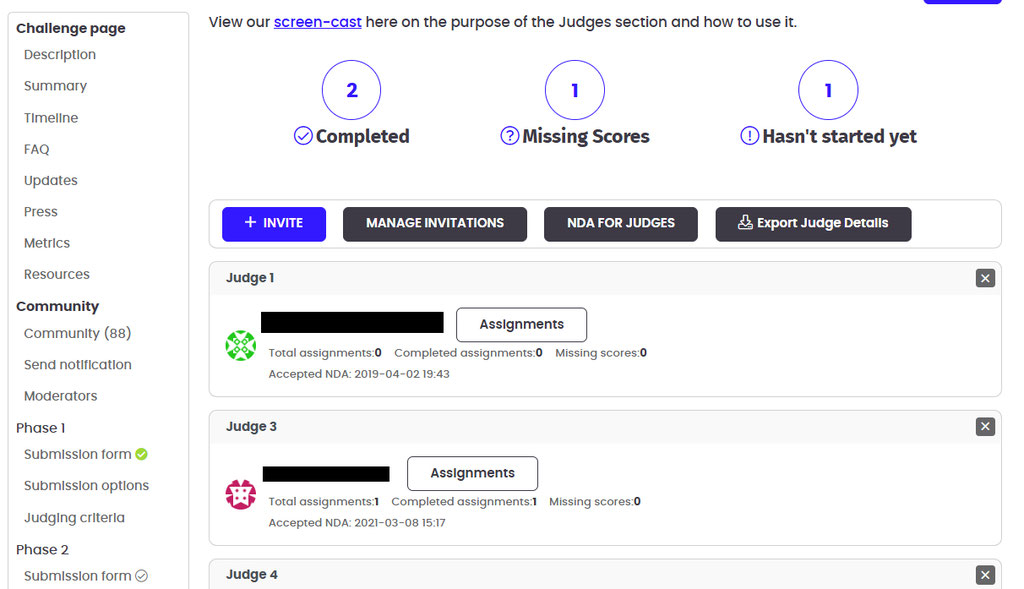Open MANAGE INVITATIONS
This screenshot has height=589, width=1024.
(x=434, y=223)
